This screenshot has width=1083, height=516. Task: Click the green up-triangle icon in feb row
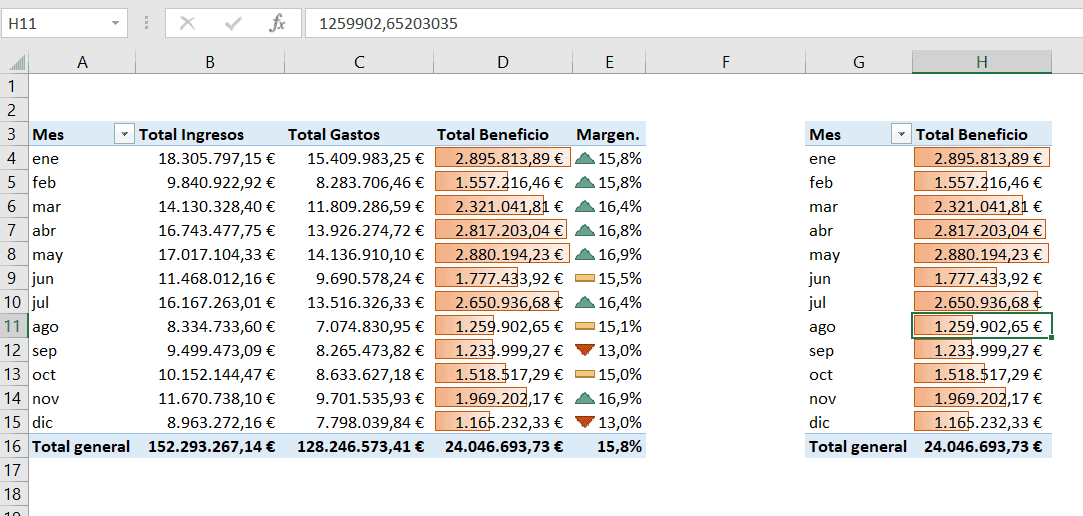pos(584,182)
